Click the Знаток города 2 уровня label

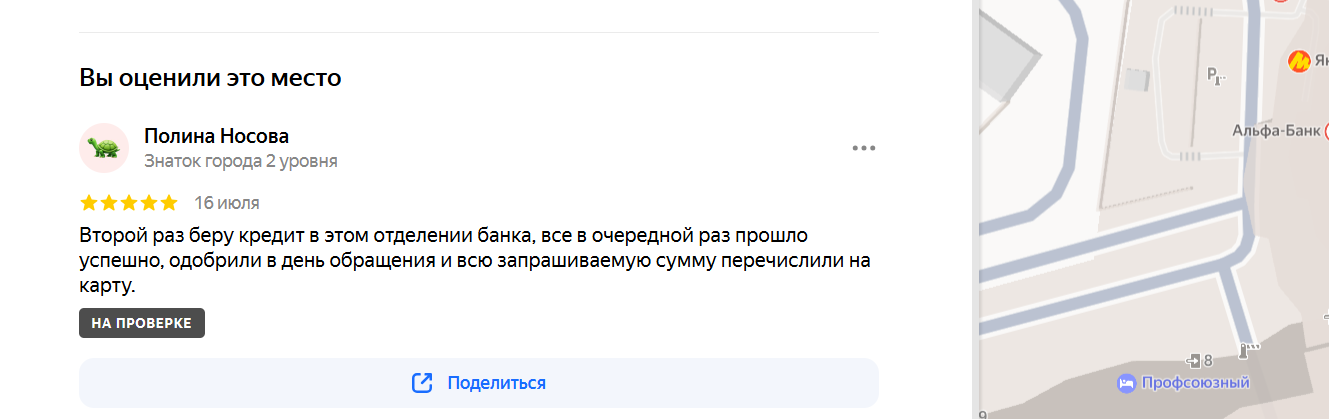pyautogui.click(x=241, y=161)
